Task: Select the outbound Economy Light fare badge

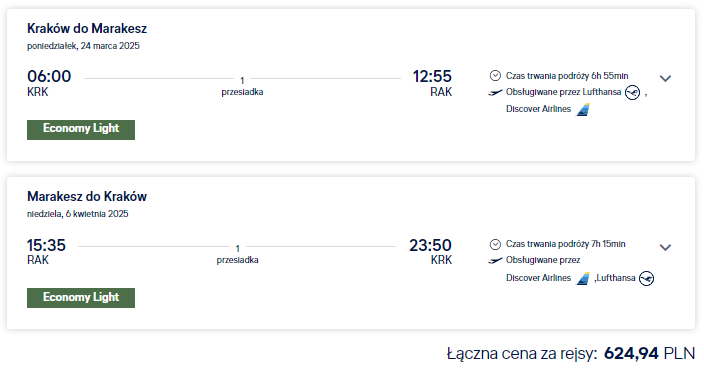Action: click(x=81, y=130)
